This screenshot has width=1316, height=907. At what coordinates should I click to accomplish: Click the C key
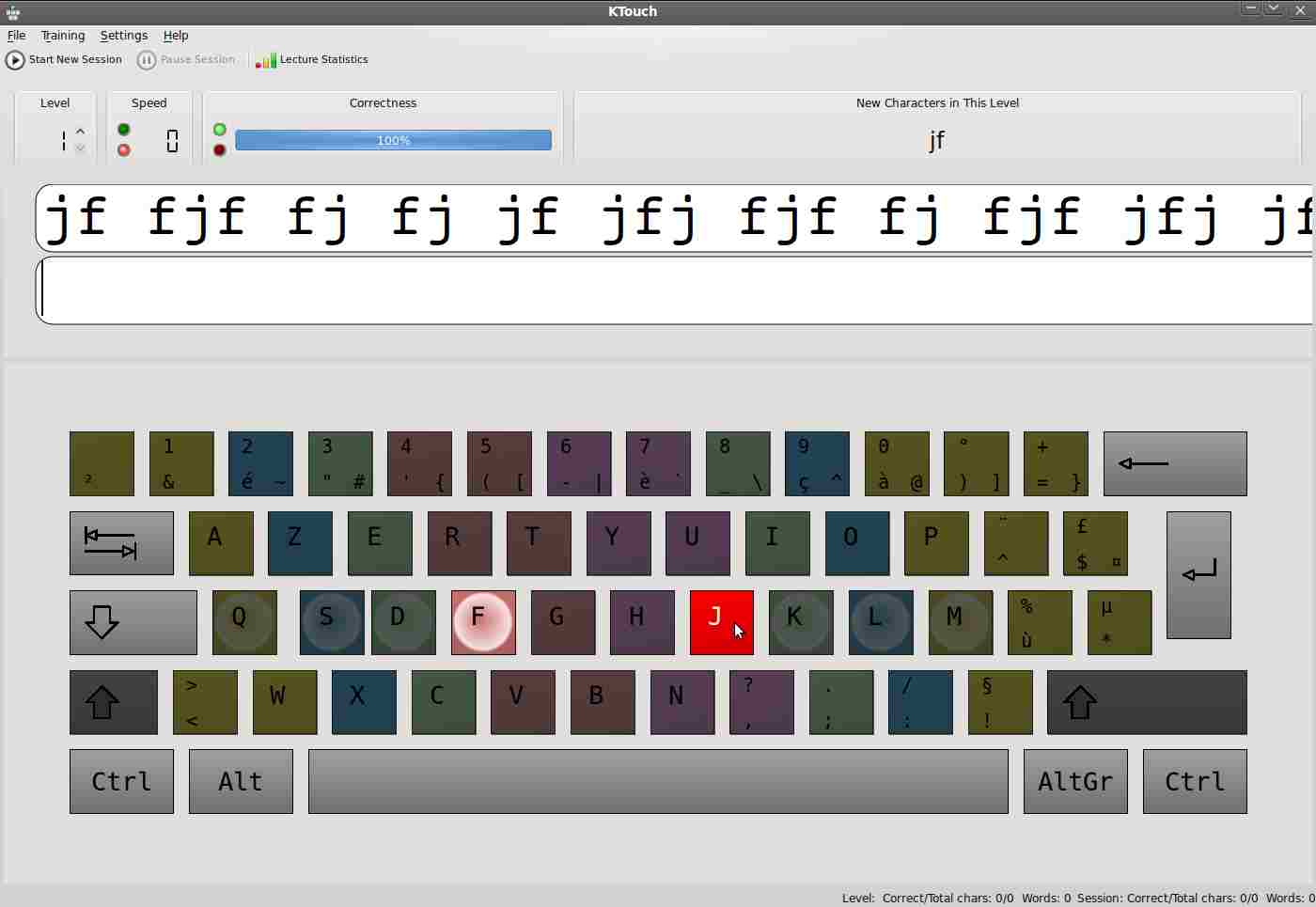click(x=444, y=702)
